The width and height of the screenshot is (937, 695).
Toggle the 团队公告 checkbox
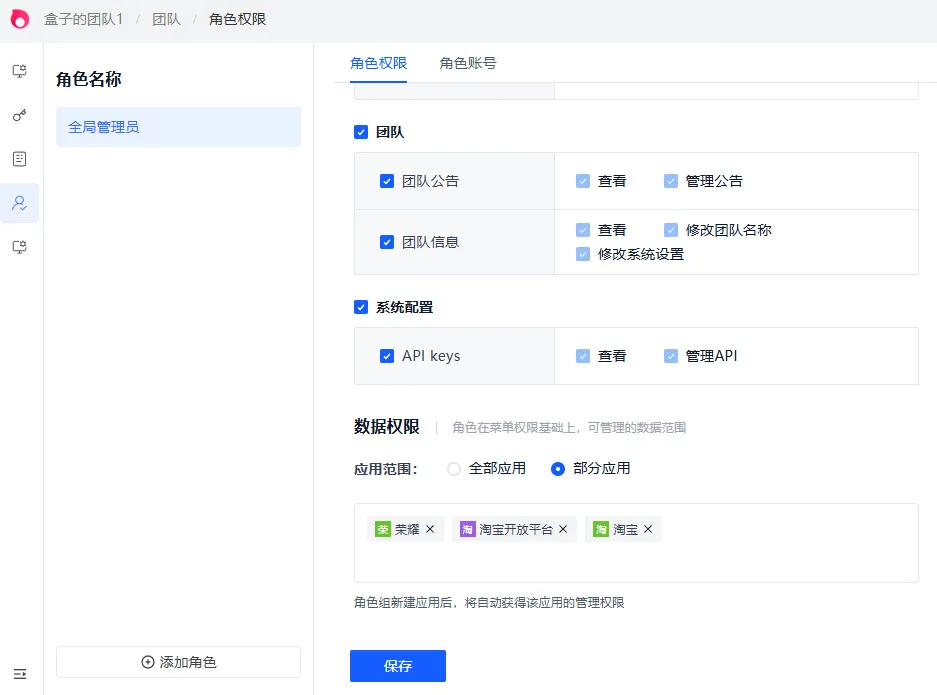pos(387,181)
